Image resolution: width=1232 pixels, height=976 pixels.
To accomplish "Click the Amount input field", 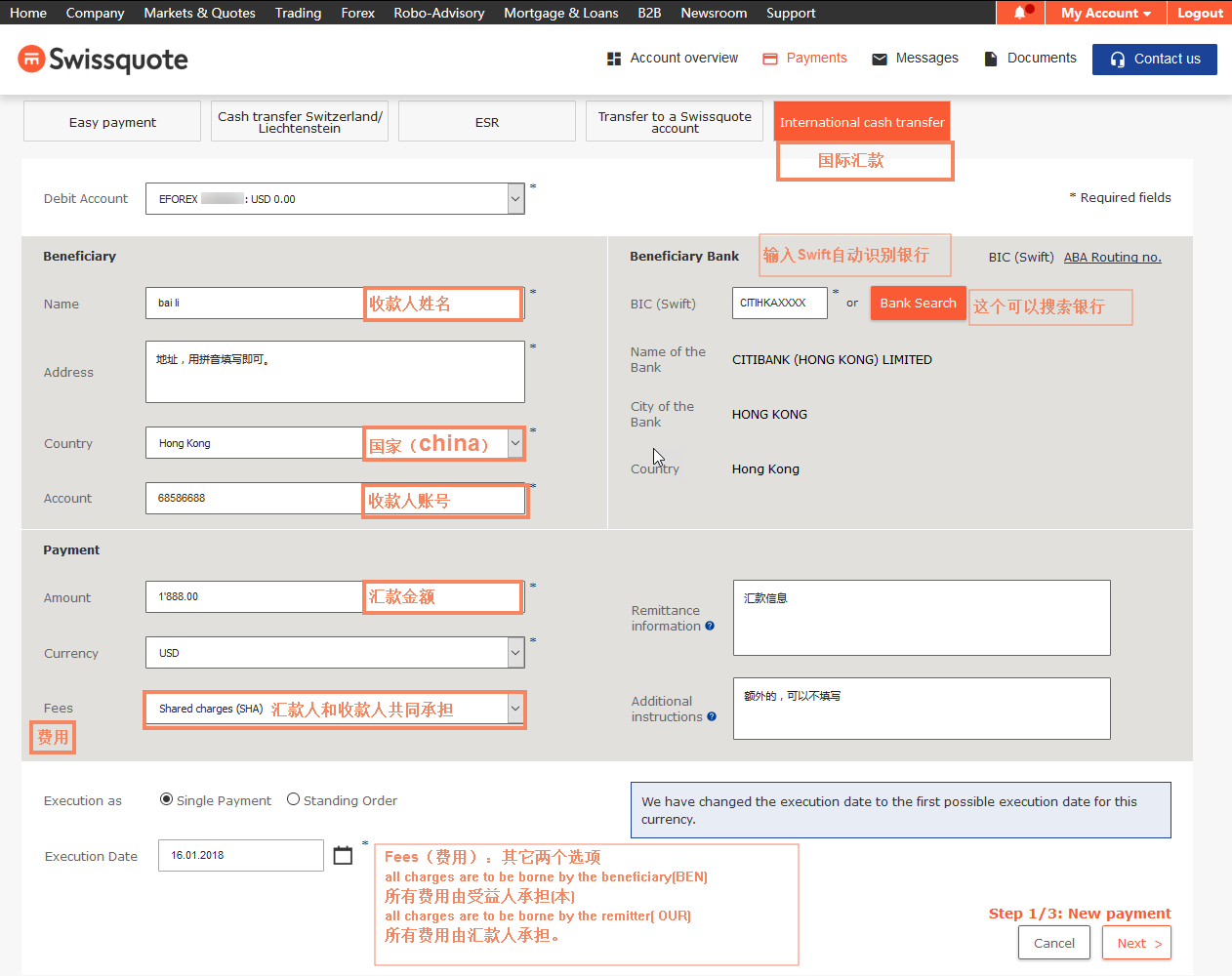I will [x=335, y=596].
